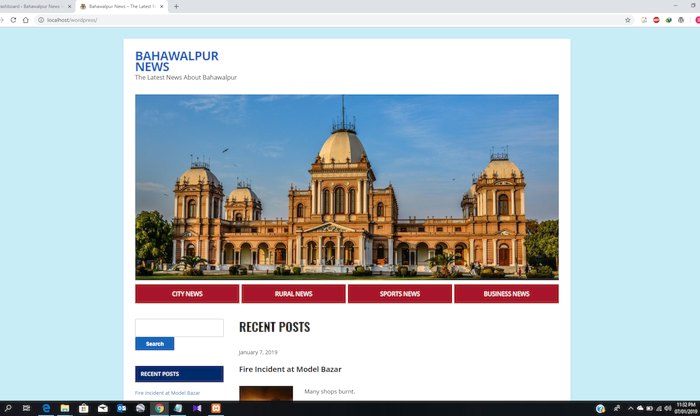Open sidebar link Fire Incident at Model Bazar

(167, 393)
